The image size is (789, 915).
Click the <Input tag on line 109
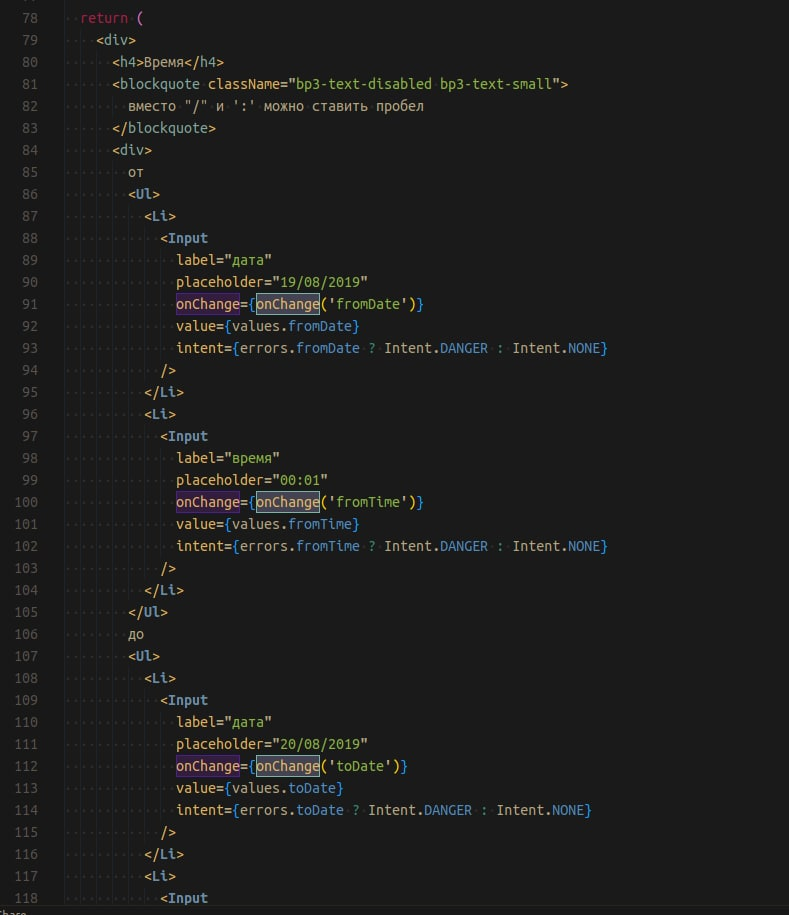coord(184,700)
